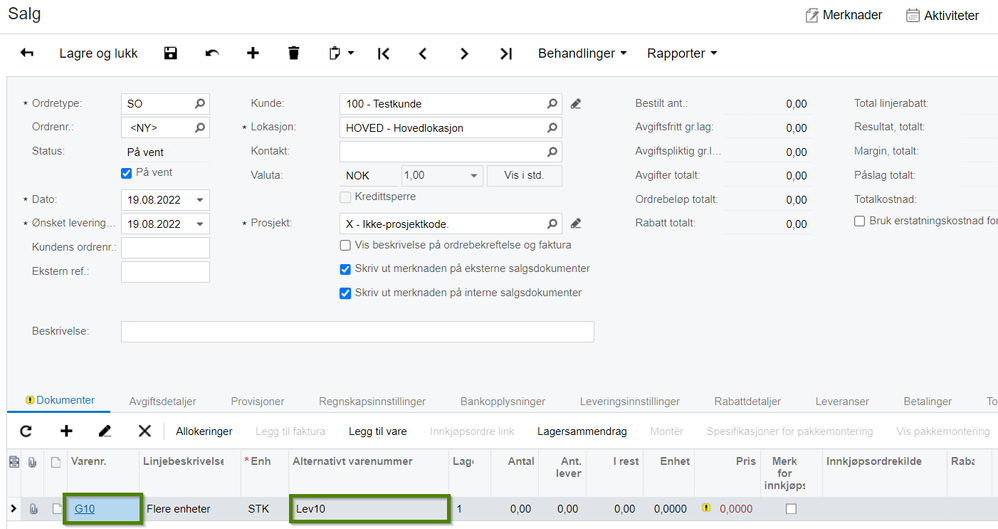Click the save disk icon
The image size is (998, 529).
pyautogui.click(x=170, y=53)
